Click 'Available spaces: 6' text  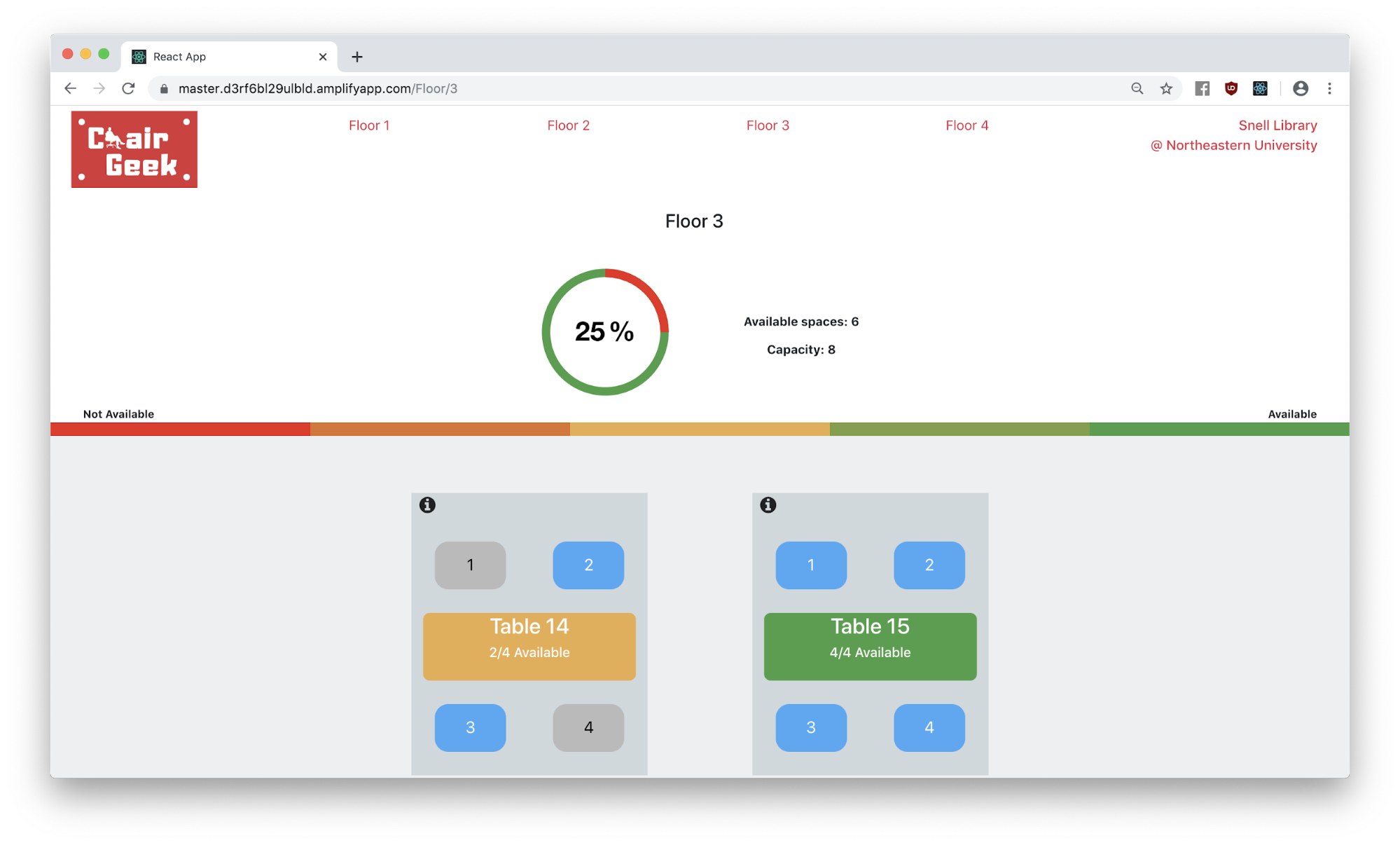(801, 322)
